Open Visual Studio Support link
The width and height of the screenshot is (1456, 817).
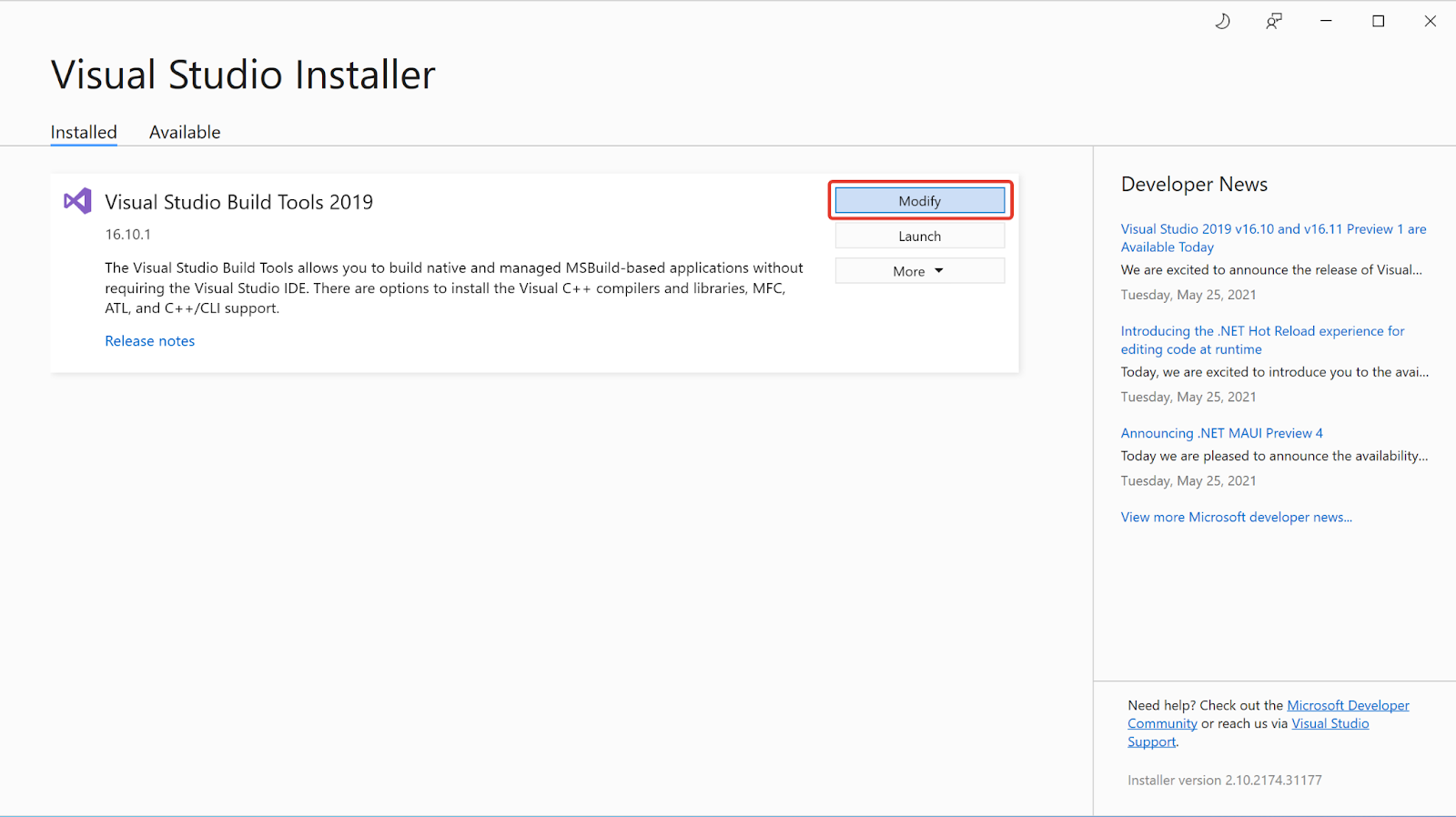(x=1330, y=724)
